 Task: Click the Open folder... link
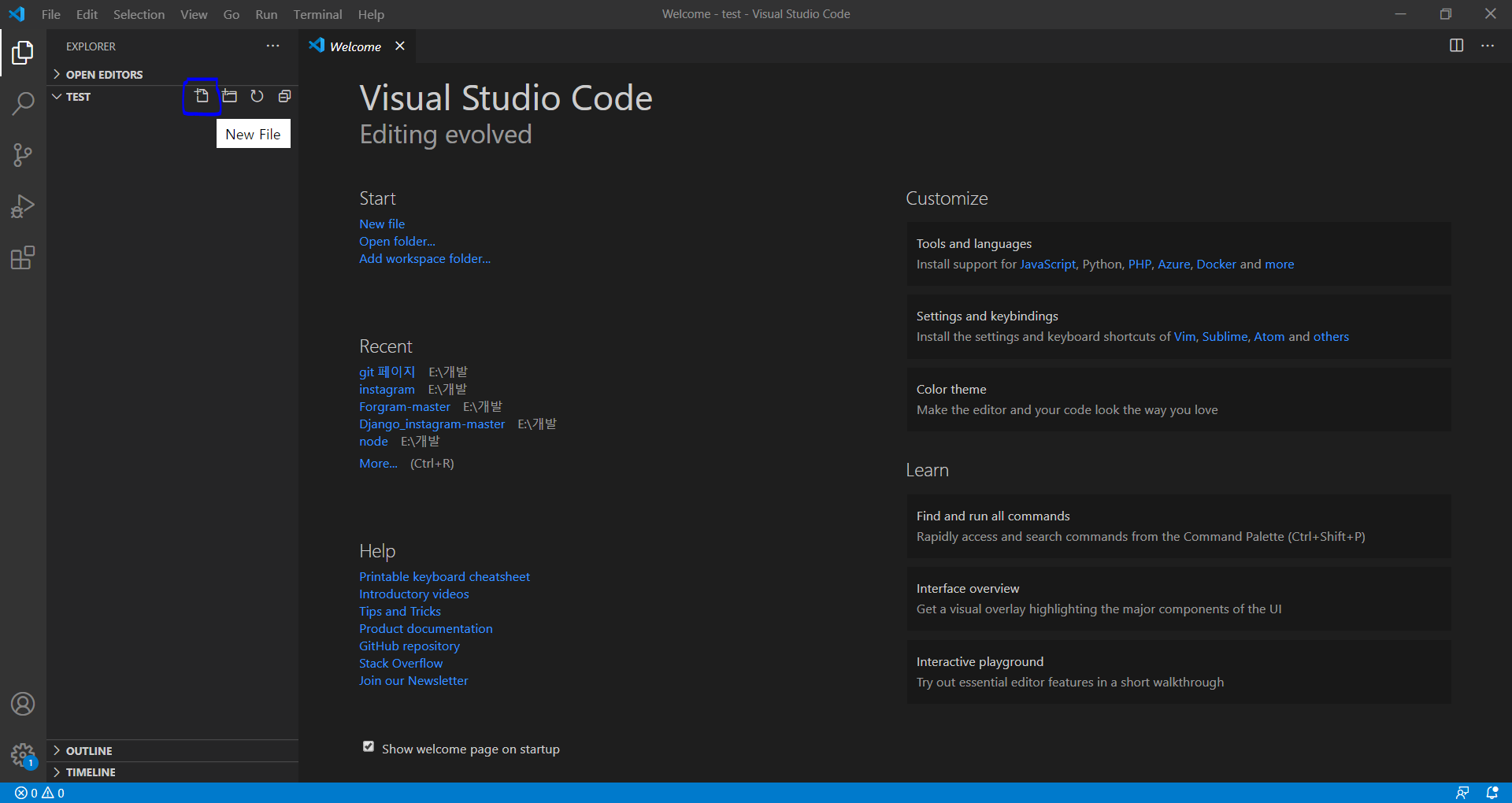pyautogui.click(x=397, y=241)
